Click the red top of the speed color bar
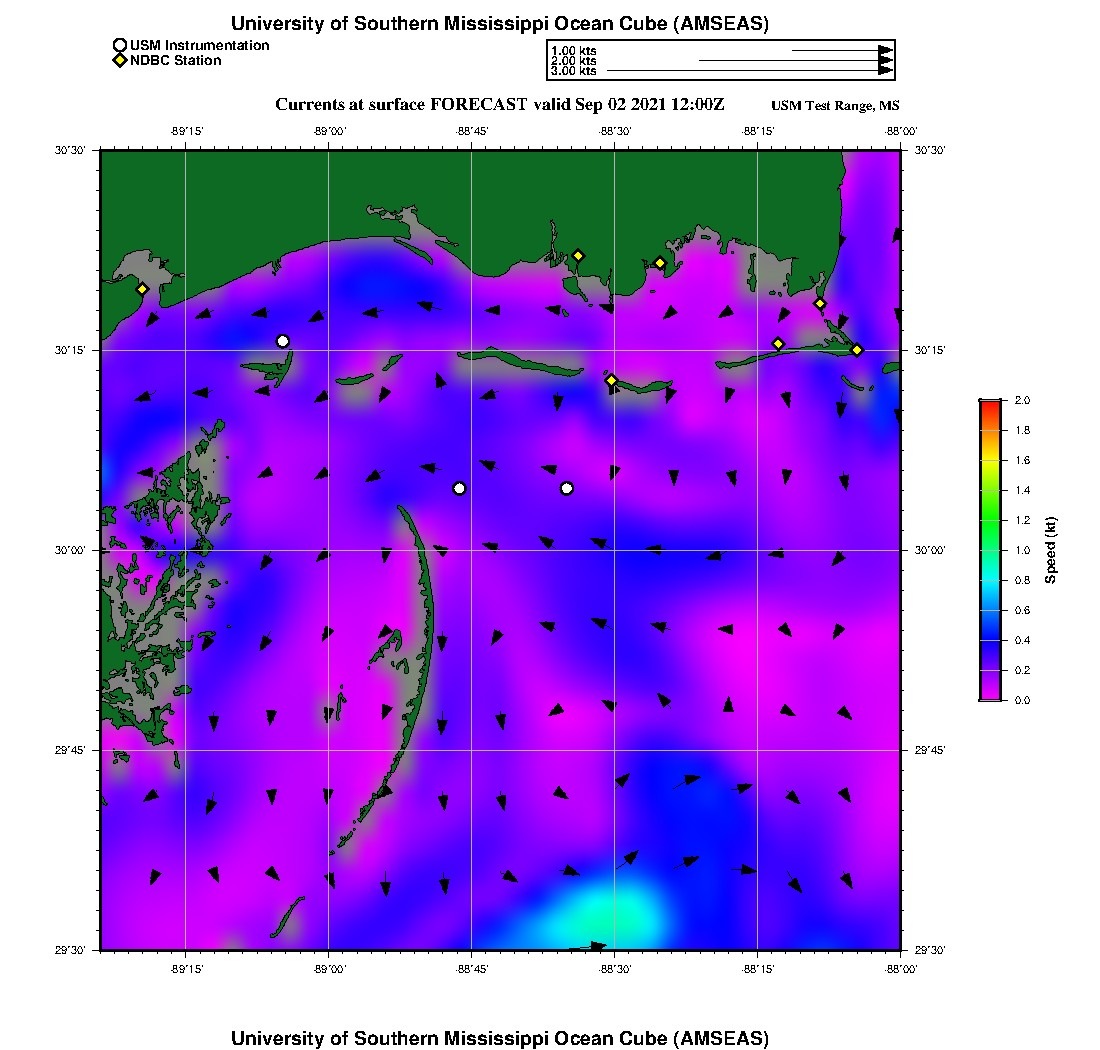 coord(990,404)
